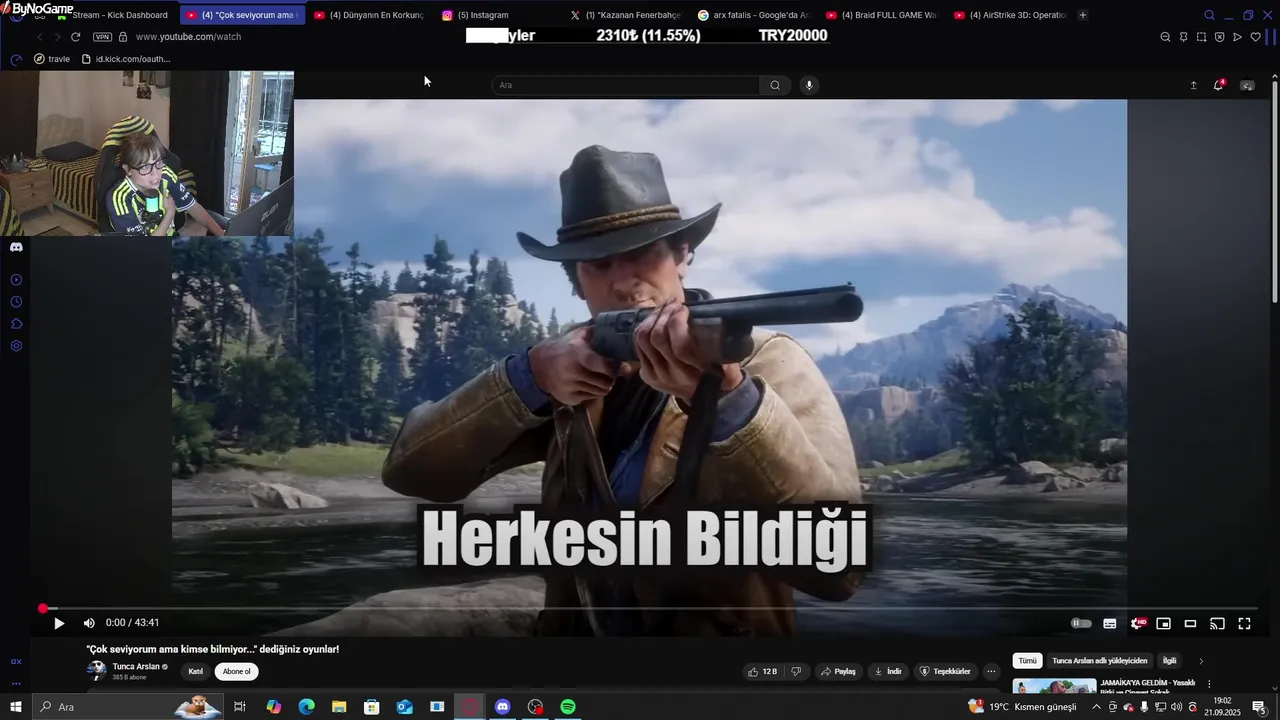Open options menu for JAMAİKA'YA GELDİM video
The height and width of the screenshot is (720, 1280).
(1209, 684)
